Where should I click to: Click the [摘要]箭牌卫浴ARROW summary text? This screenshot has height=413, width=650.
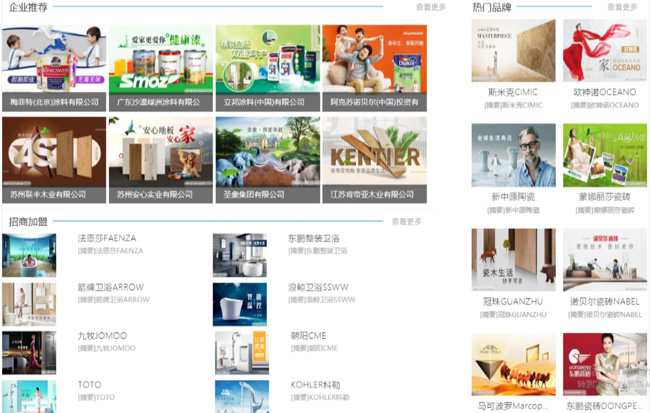pos(114,299)
